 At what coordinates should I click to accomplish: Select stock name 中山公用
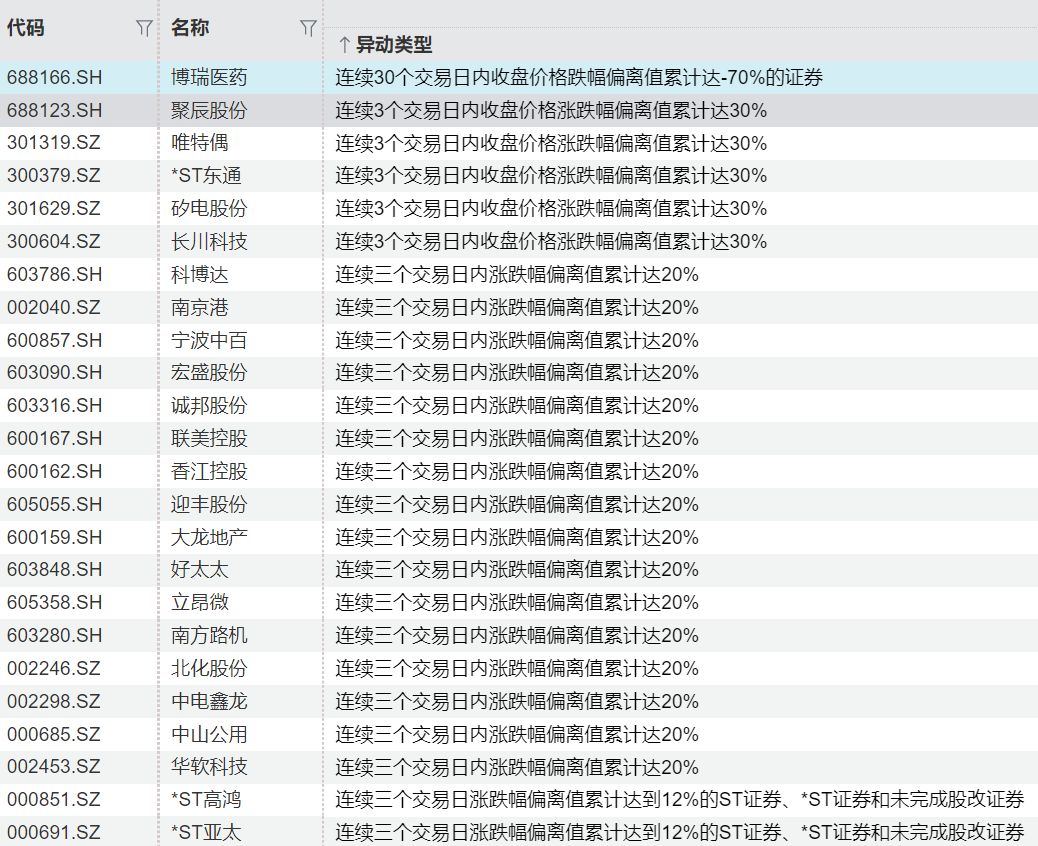click(x=209, y=734)
